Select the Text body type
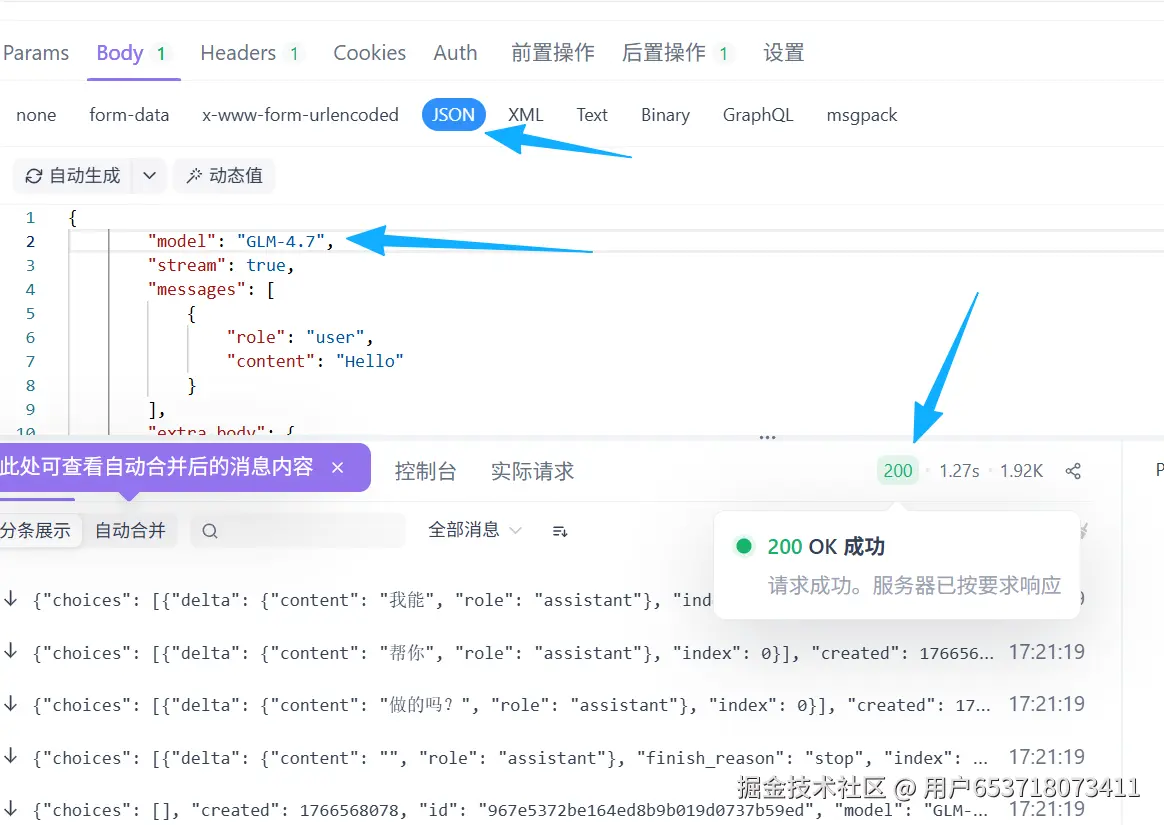1164x825 pixels. (x=592, y=115)
